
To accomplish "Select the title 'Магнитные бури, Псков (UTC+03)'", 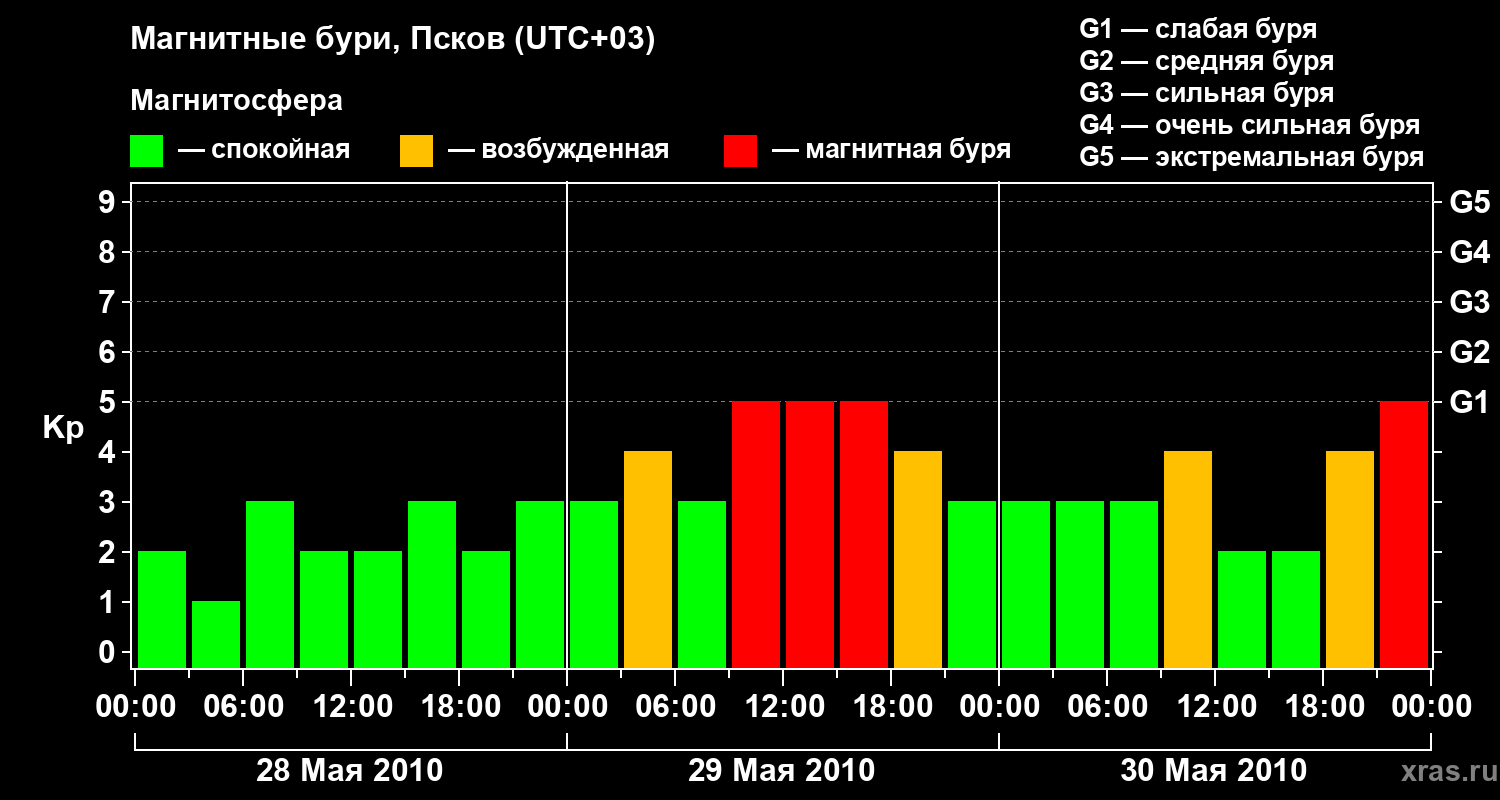I will 393,40.
